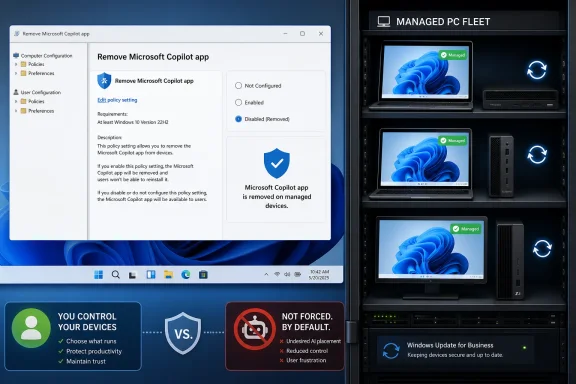
Task: Click the Wi-Fi tray icon
Action: point(277,274)
